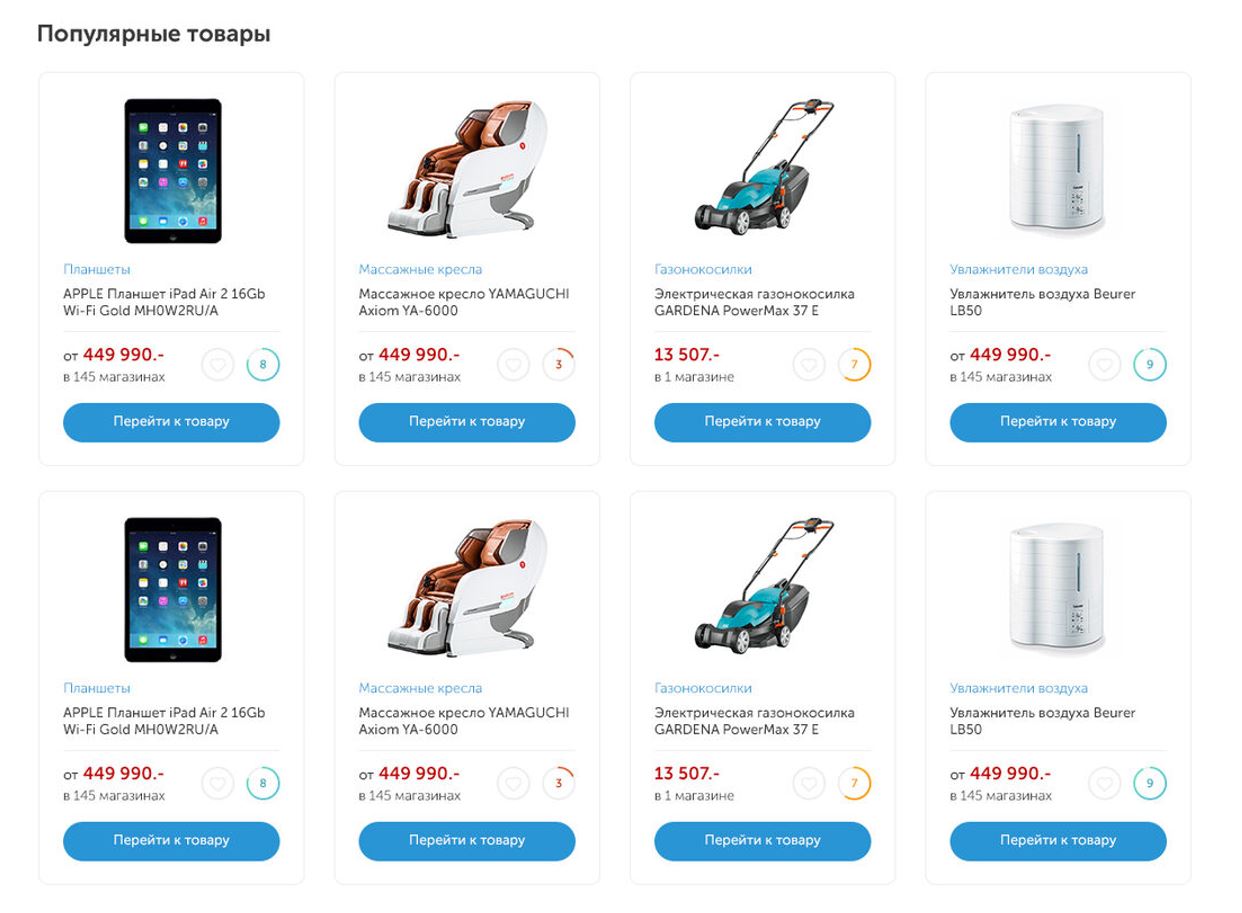The image size is (1242, 913).
Task: Open Массажные кресла category link in bottom row
Action: pyautogui.click(x=420, y=689)
